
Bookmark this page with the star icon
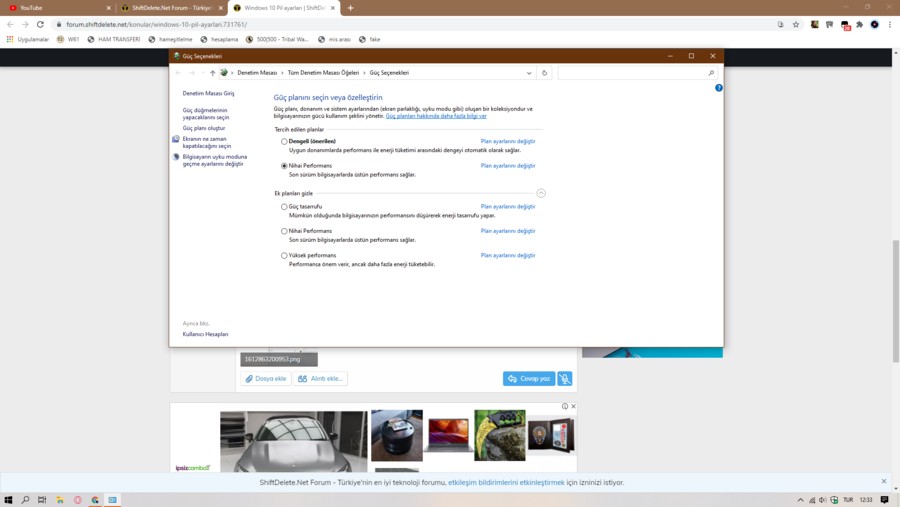pos(796,24)
